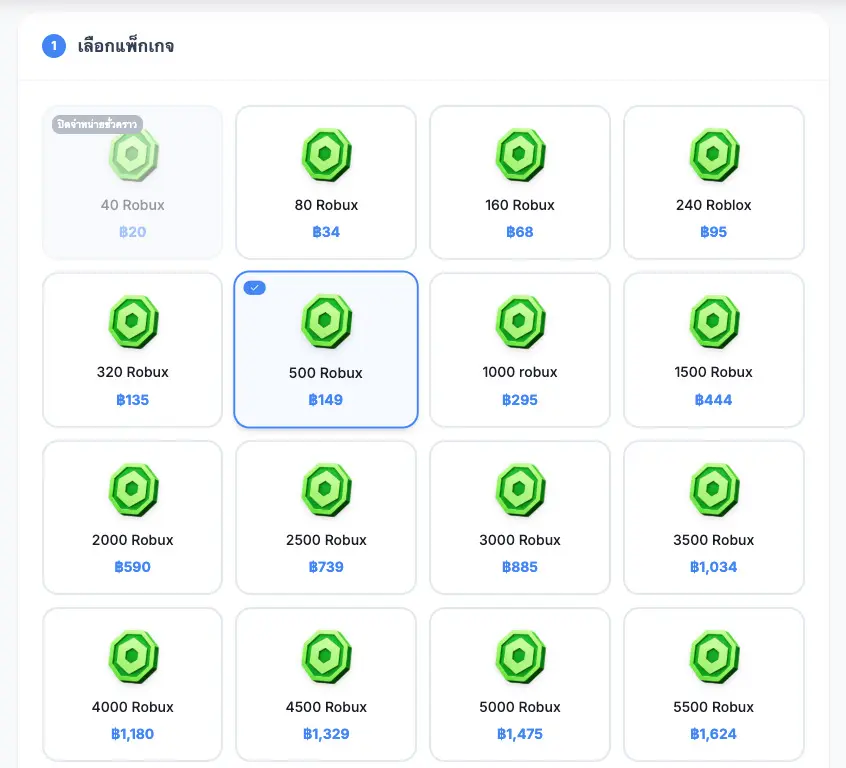Screen dimensions: 846x768
Task: Click the 4500 Robux coin icon
Action: 326,657
